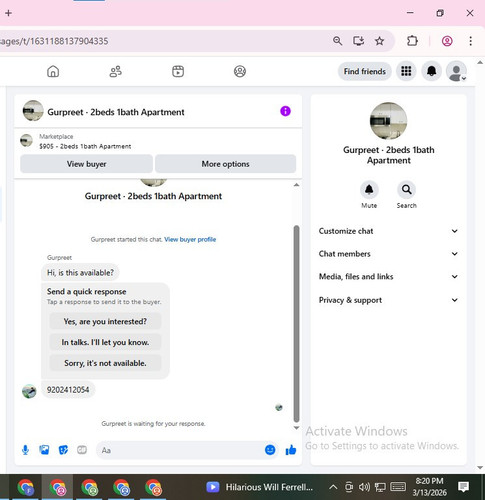Click the install app icon in address bar
Screen dimensions: 485x500
pos(358,41)
